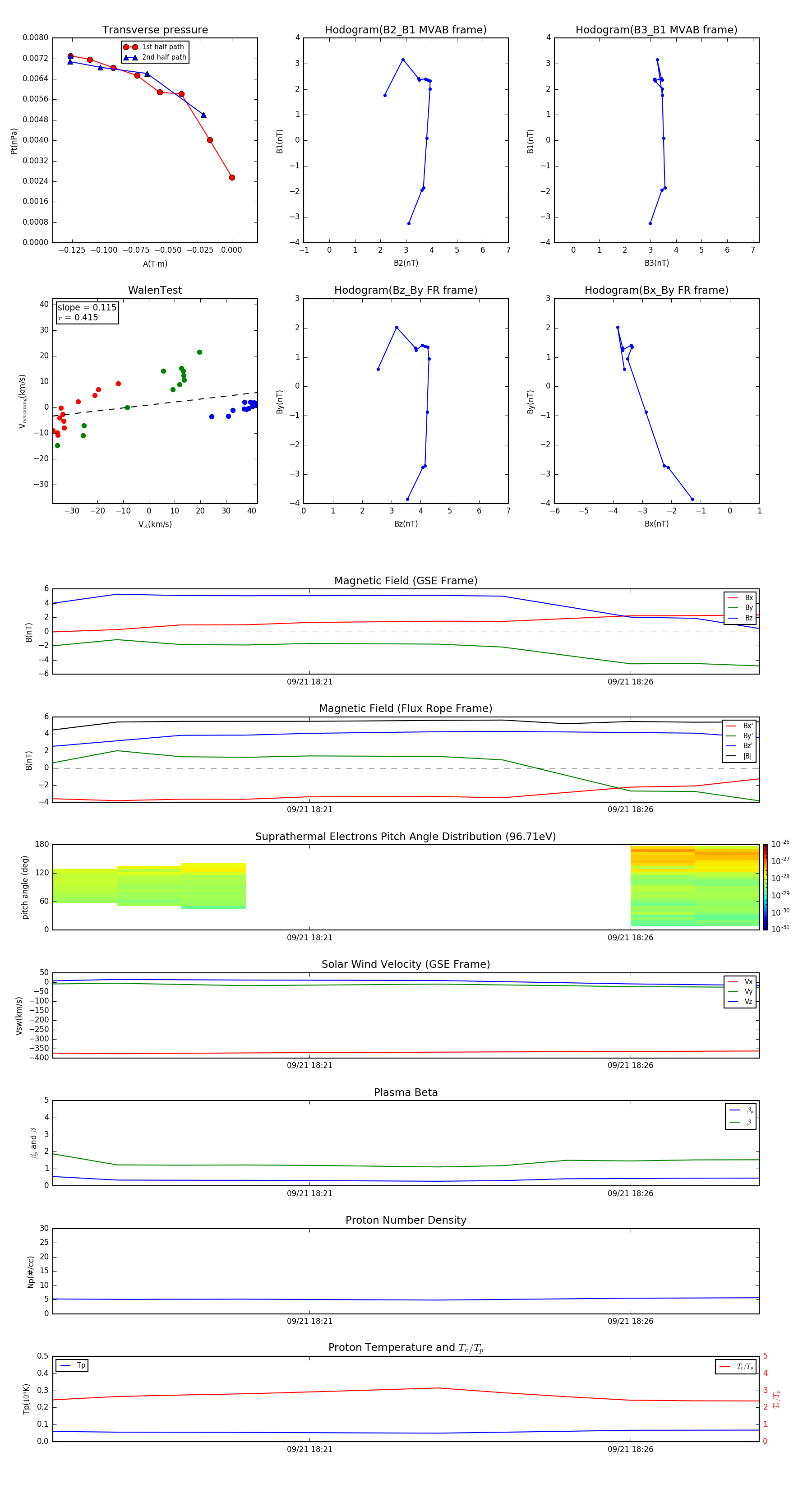812x1489 pixels.
Task: Click the 'B2(nT)' x-axis label
Action: (x=406, y=263)
